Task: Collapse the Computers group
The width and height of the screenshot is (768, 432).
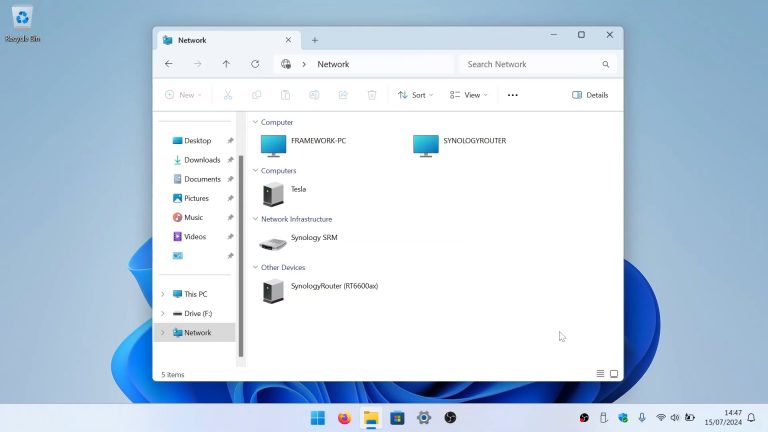Action: (255, 170)
